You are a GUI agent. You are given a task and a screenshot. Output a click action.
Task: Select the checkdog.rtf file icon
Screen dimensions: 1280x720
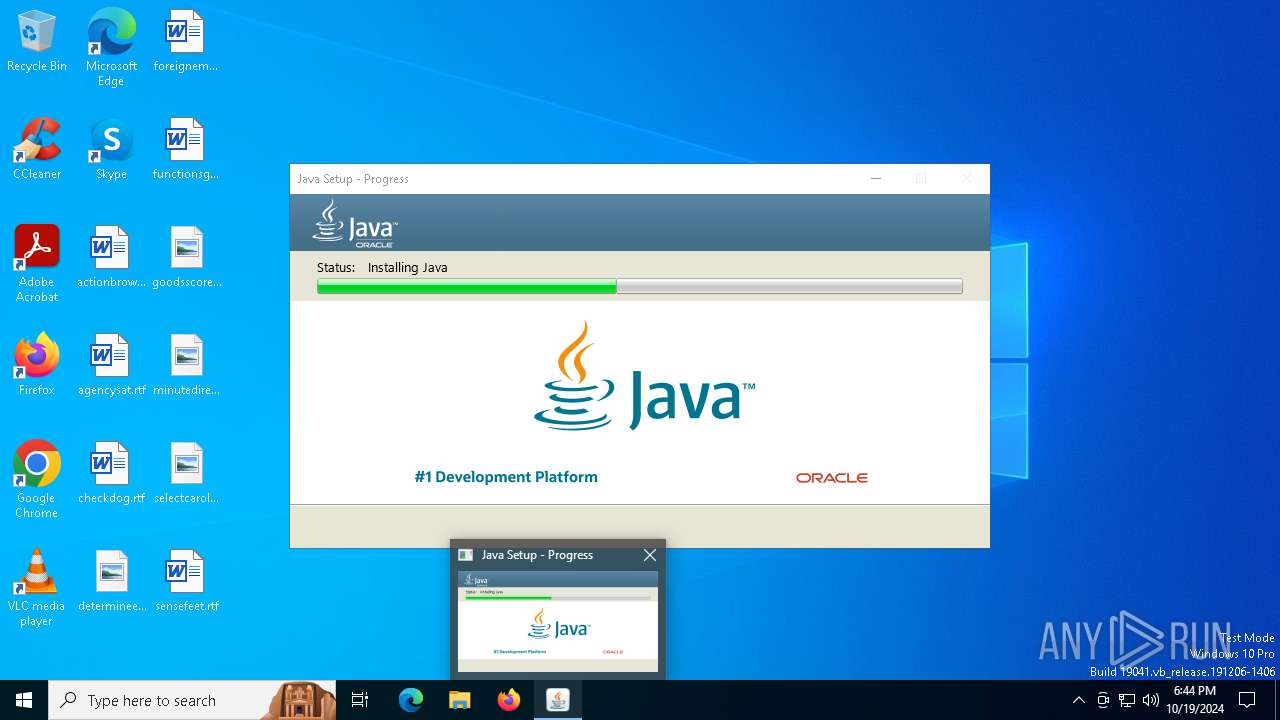click(111, 474)
